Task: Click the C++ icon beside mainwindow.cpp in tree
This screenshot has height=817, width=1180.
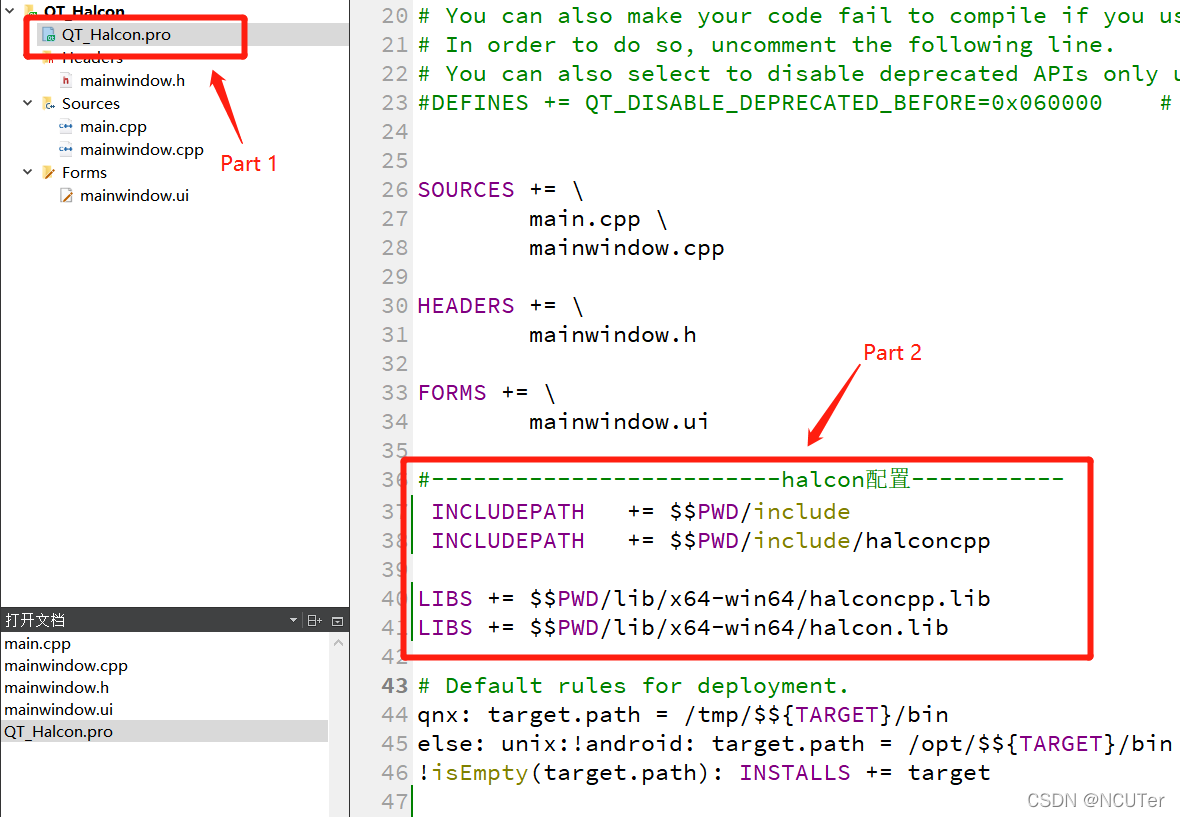Action: [66, 150]
